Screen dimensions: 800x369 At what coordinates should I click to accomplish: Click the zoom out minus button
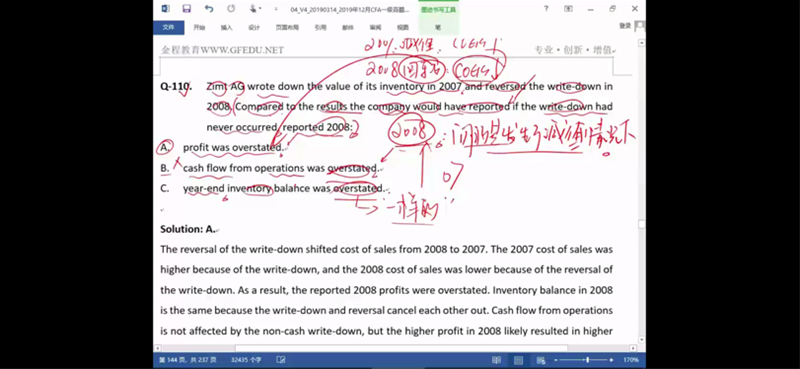pyautogui.click(x=557, y=360)
